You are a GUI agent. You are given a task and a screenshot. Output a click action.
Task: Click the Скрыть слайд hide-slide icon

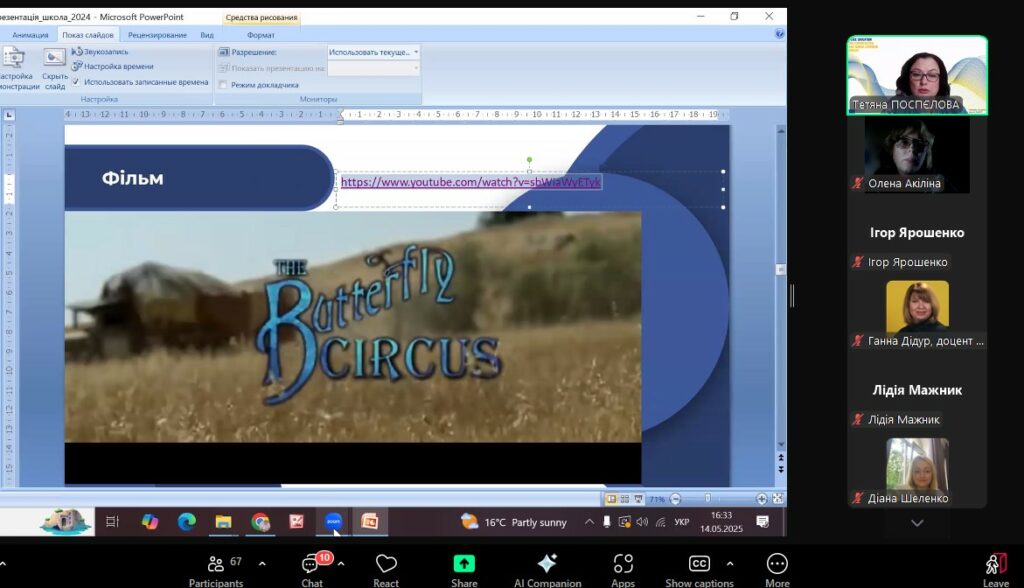point(55,59)
